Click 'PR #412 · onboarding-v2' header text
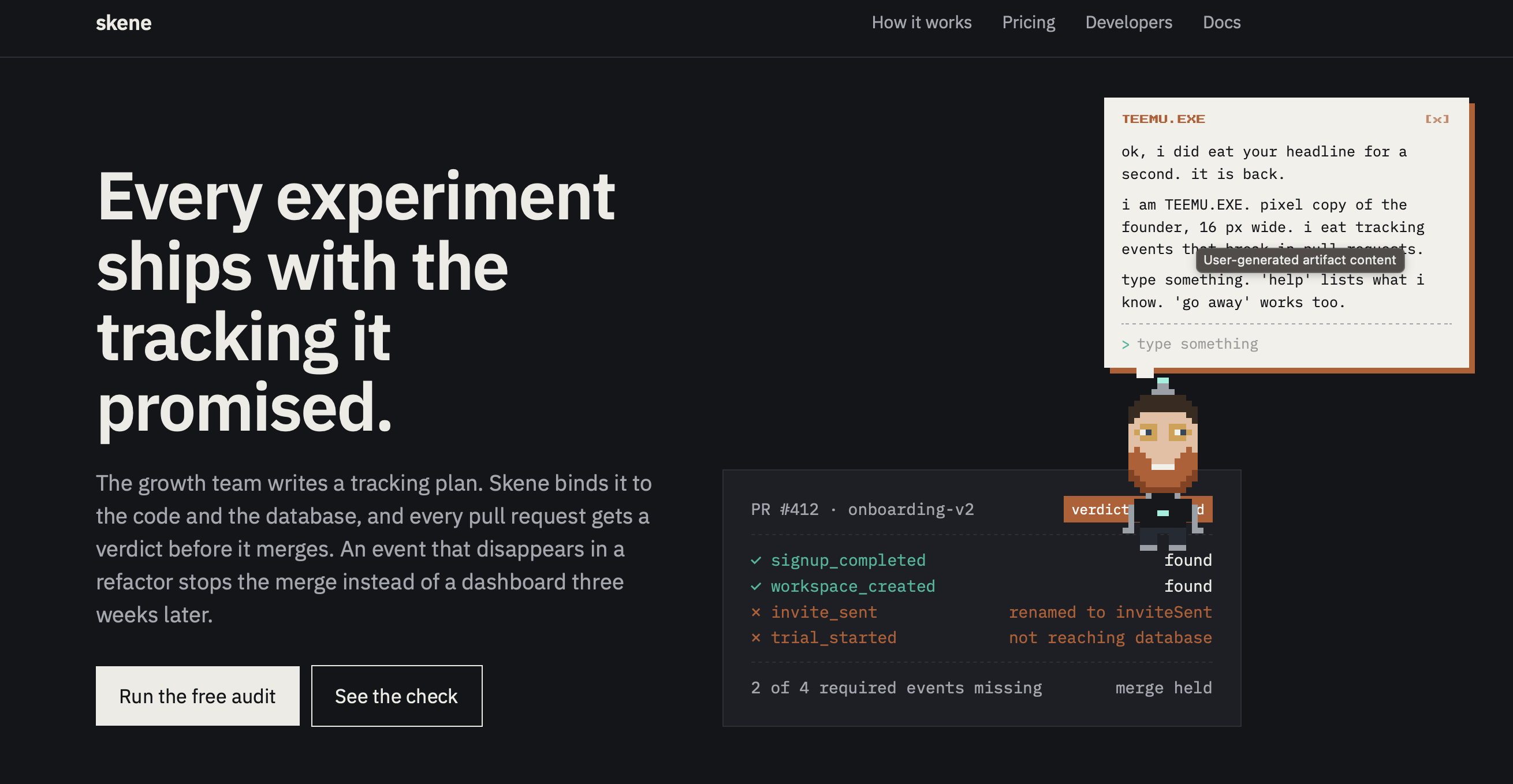The image size is (1513, 784). (x=862, y=509)
